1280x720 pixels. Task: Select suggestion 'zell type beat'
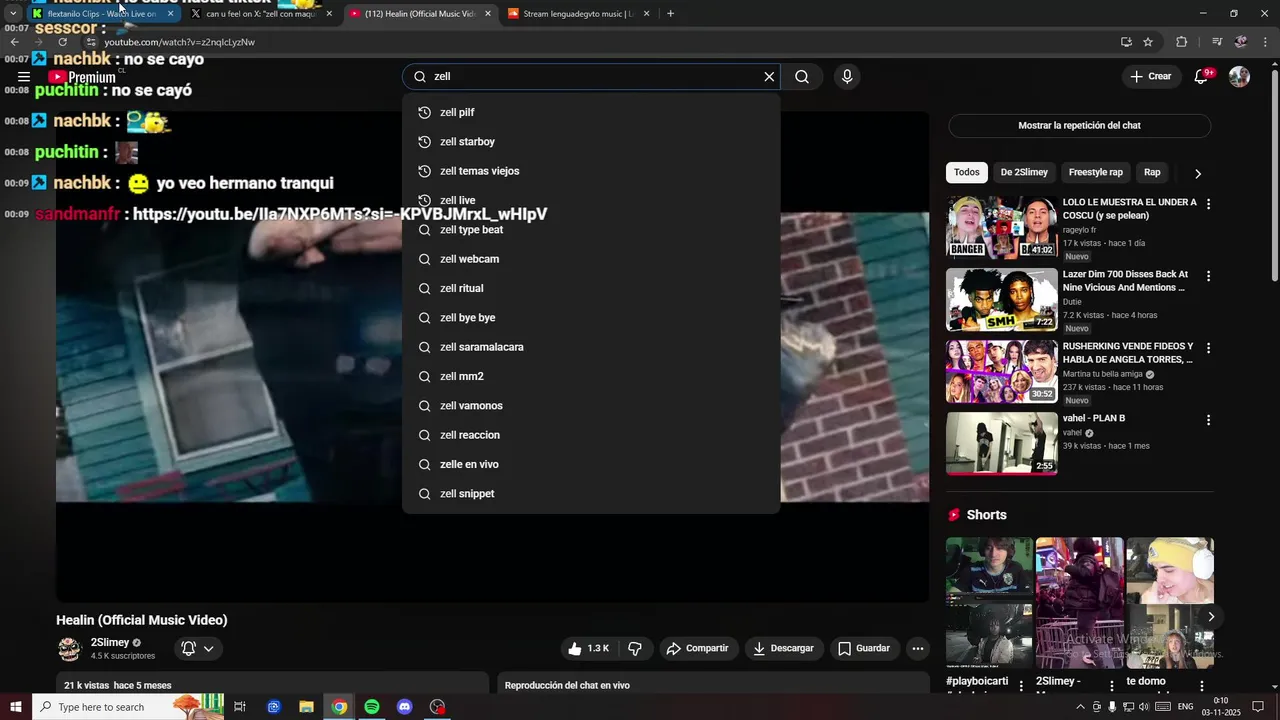[x=591, y=230]
